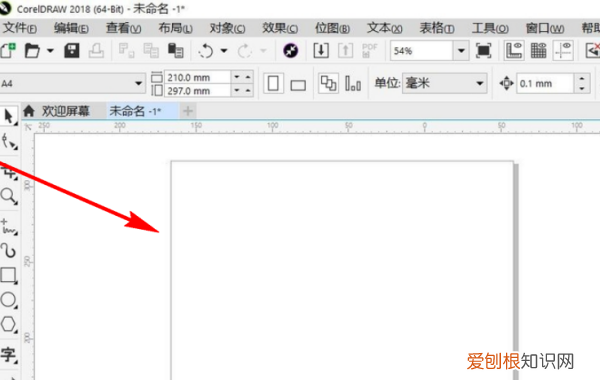Click the 54% zoom level field
The image size is (600, 380).
(422, 51)
